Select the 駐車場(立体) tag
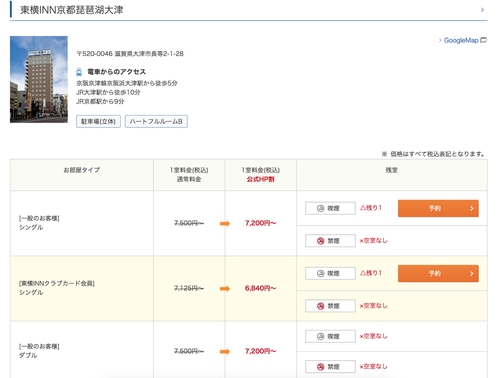 point(98,121)
